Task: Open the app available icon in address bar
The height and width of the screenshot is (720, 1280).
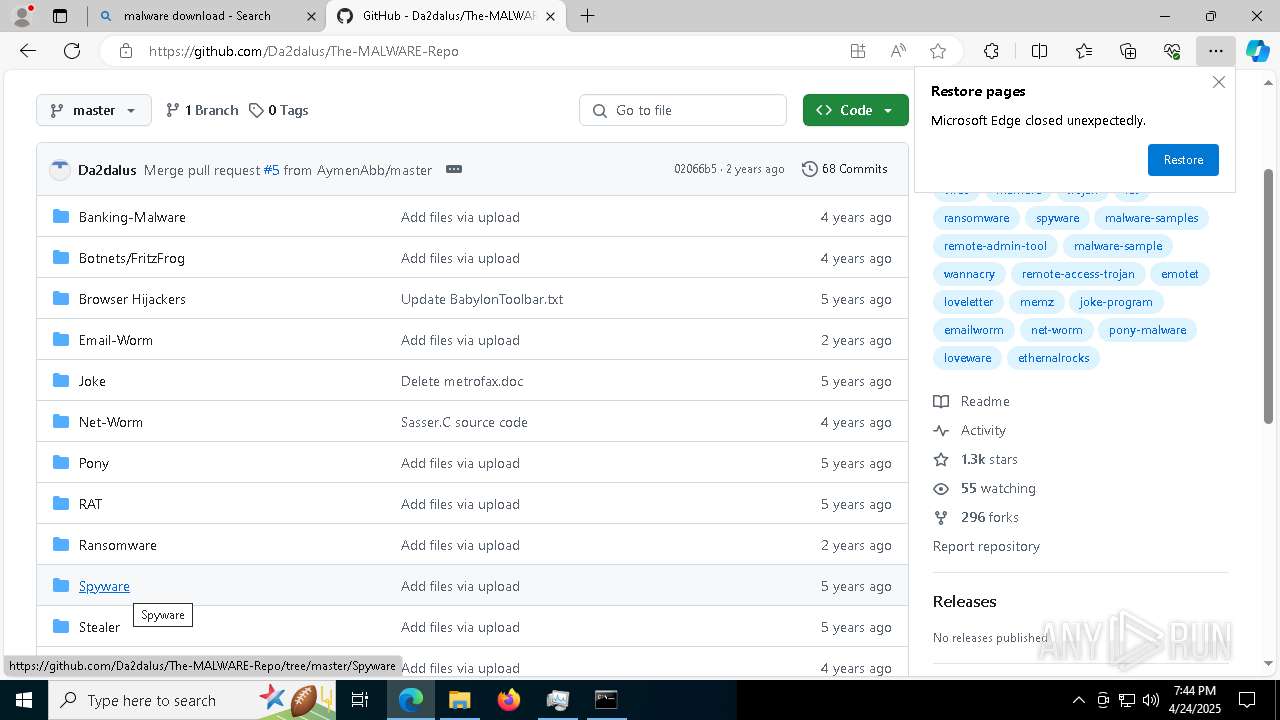Action: point(858,51)
